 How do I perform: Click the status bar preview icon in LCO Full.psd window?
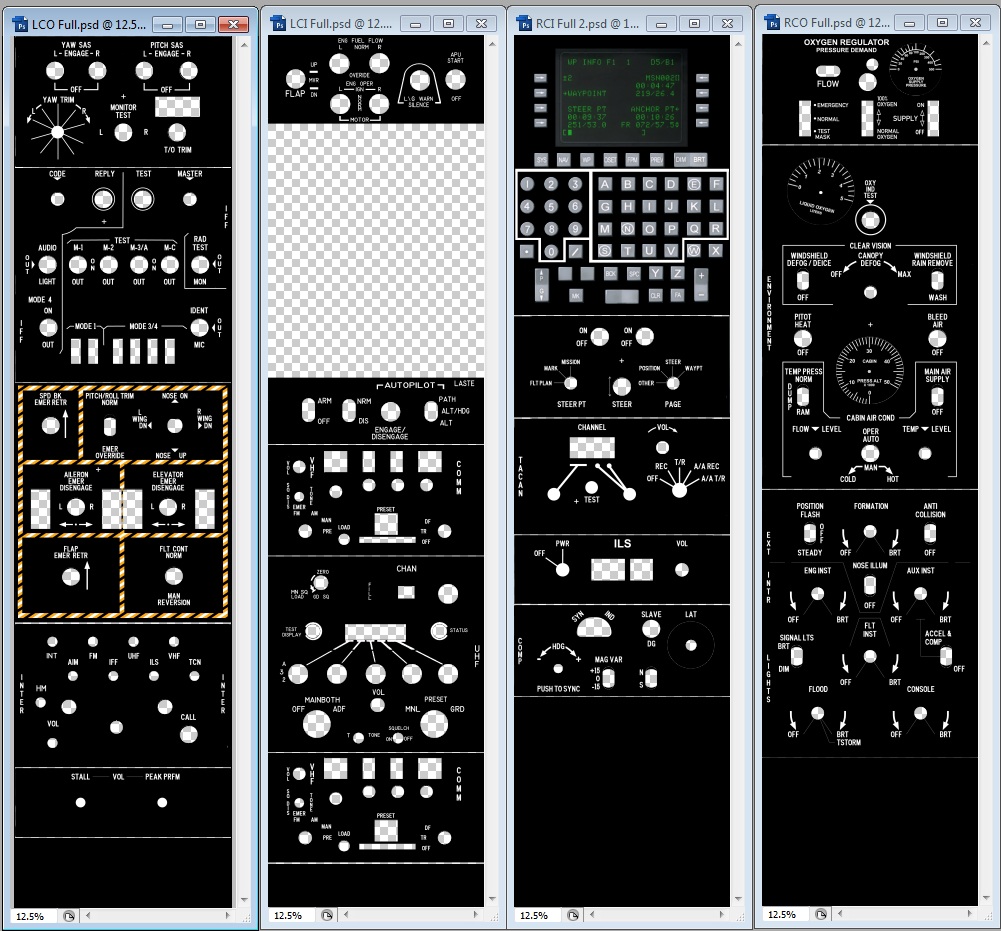coord(69,916)
